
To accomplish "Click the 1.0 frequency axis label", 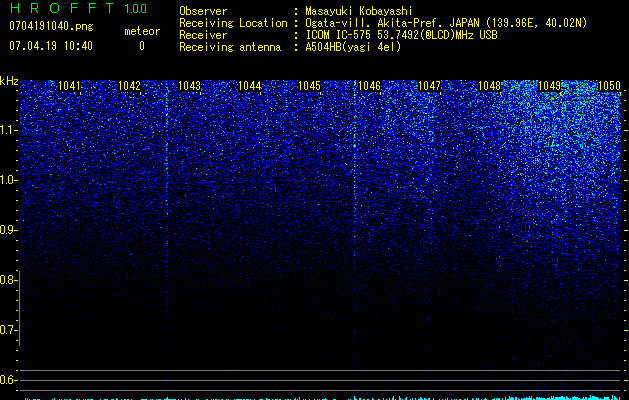I will pyautogui.click(x=7, y=180).
